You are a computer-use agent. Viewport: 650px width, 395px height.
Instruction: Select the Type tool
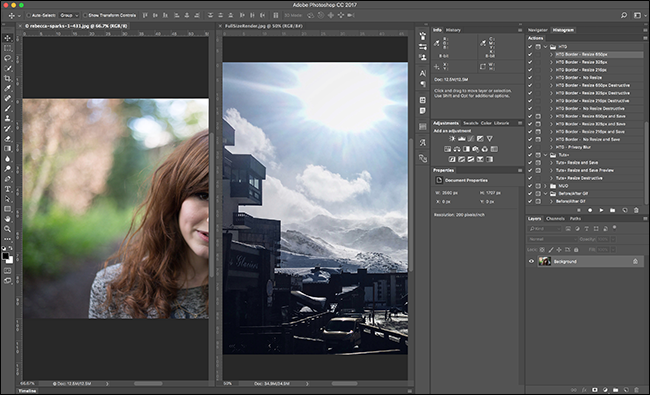7,189
